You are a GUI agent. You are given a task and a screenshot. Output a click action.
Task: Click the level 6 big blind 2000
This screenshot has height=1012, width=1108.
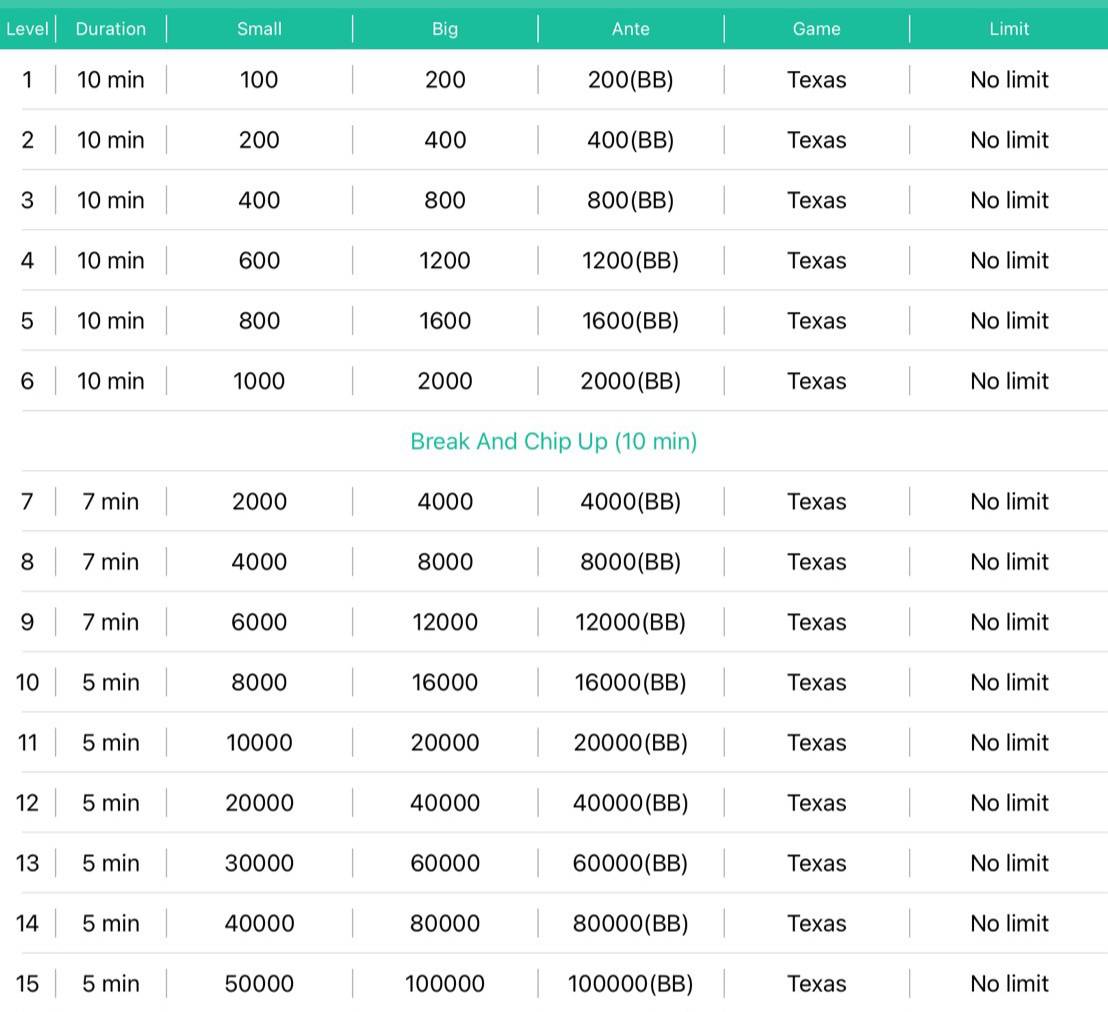click(445, 381)
